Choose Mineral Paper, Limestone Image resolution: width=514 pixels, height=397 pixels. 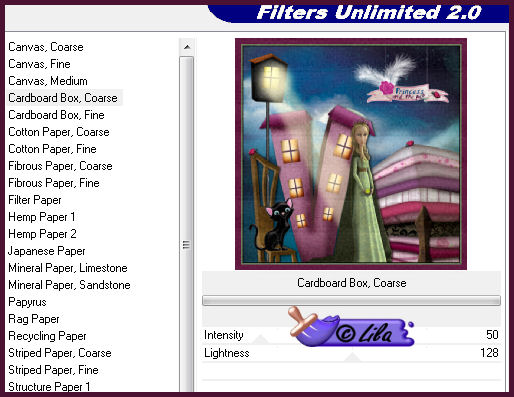point(68,268)
